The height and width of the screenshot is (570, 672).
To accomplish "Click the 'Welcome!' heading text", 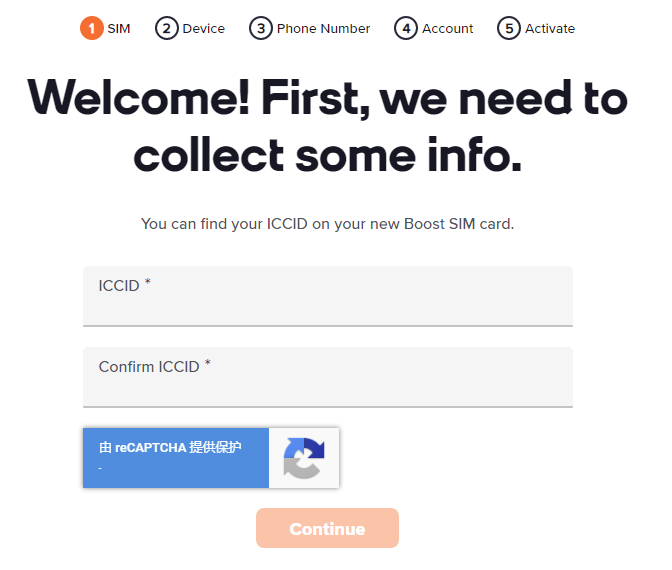I will (x=138, y=98).
